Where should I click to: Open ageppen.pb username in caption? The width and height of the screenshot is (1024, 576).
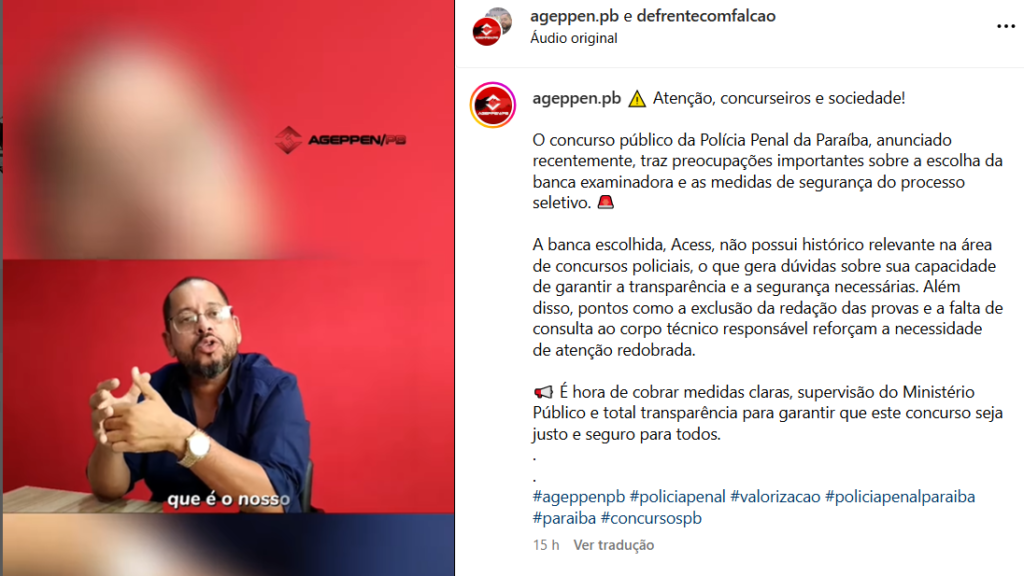[576, 98]
